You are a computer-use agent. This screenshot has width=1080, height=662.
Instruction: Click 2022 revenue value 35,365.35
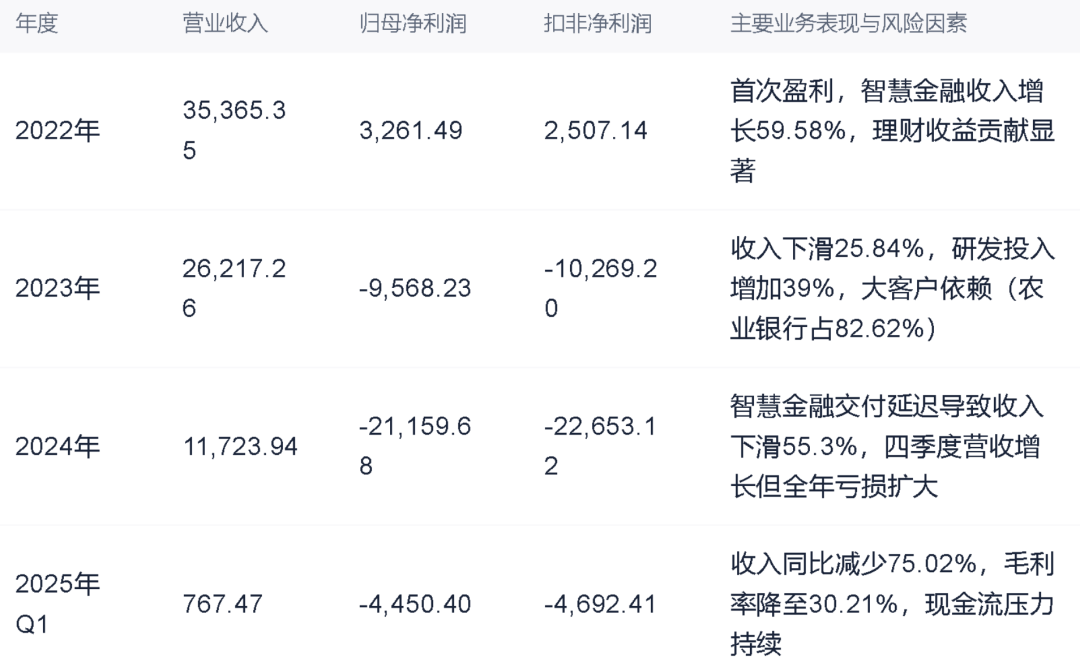pyautogui.click(x=234, y=131)
